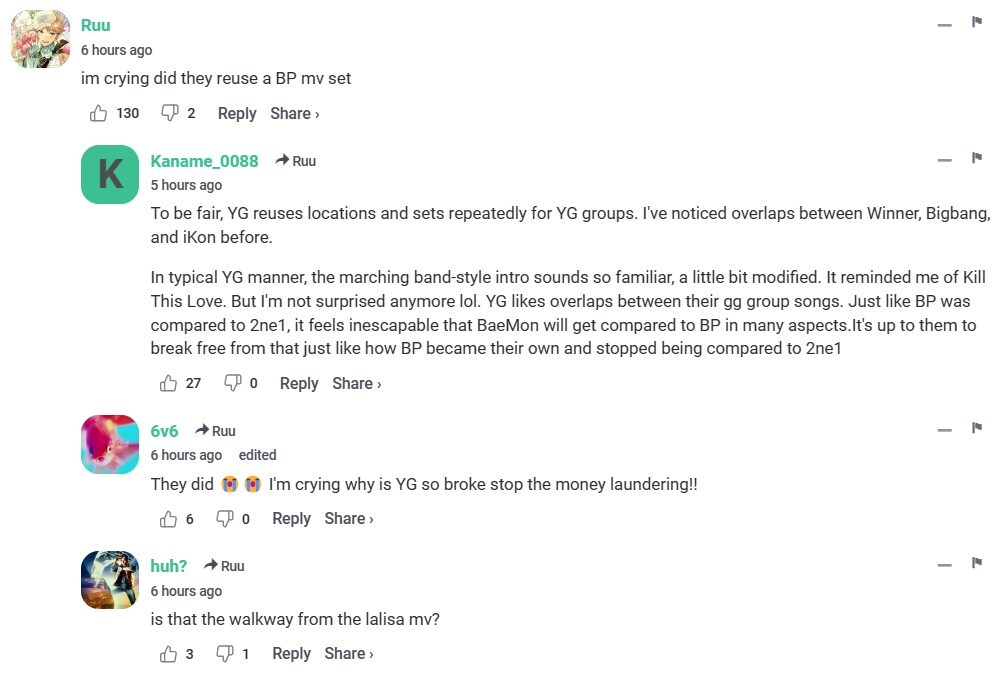Screen dimensions: 1007x674
Task: Open the 6v6 username link
Action: pyautogui.click(x=164, y=431)
